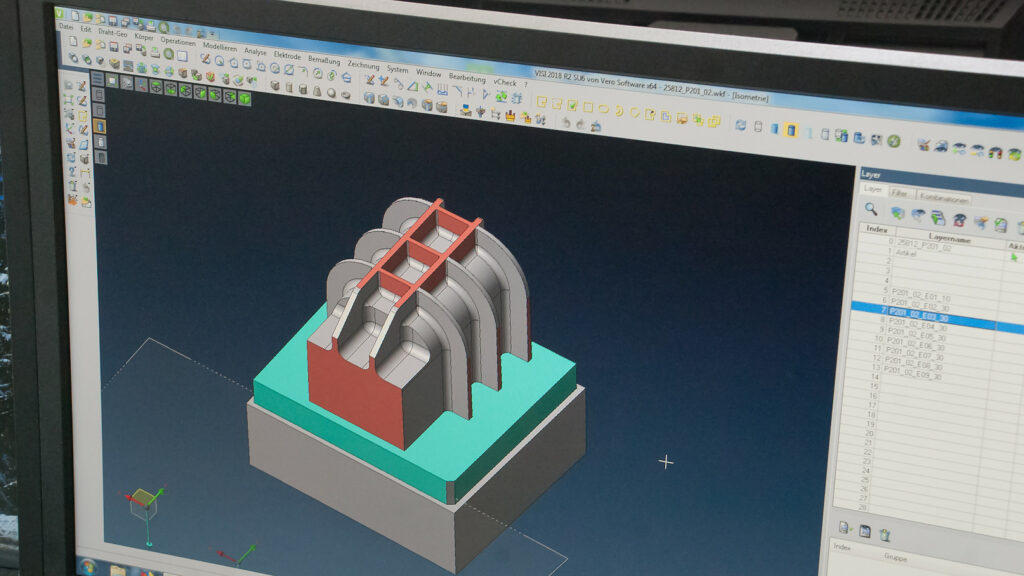Click the cone solid primitive icon
Image resolution: width=1024 pixels, height=576 pixels.
(317, 90)
